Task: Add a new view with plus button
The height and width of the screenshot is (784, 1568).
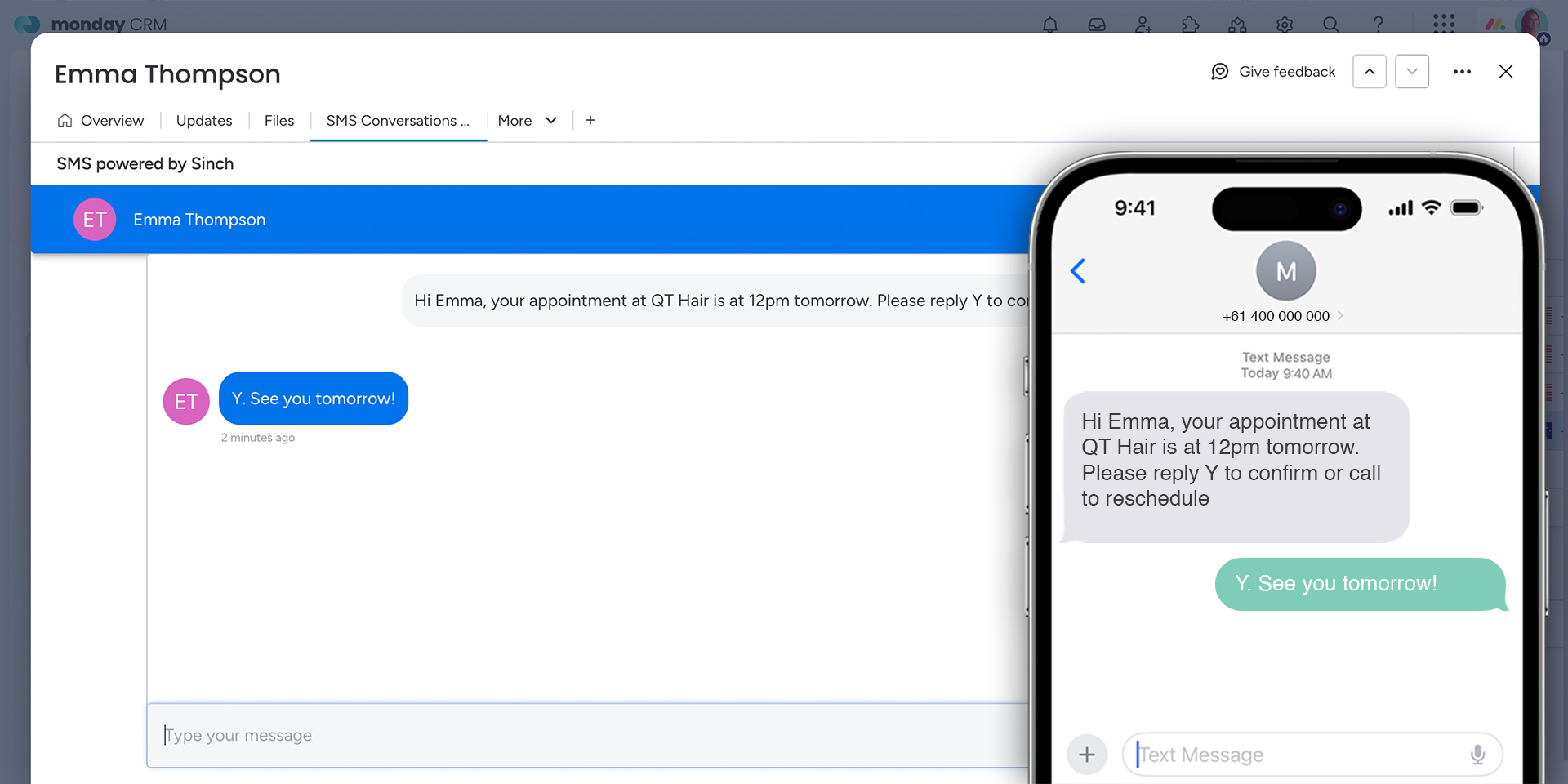Action: (590, 121)
